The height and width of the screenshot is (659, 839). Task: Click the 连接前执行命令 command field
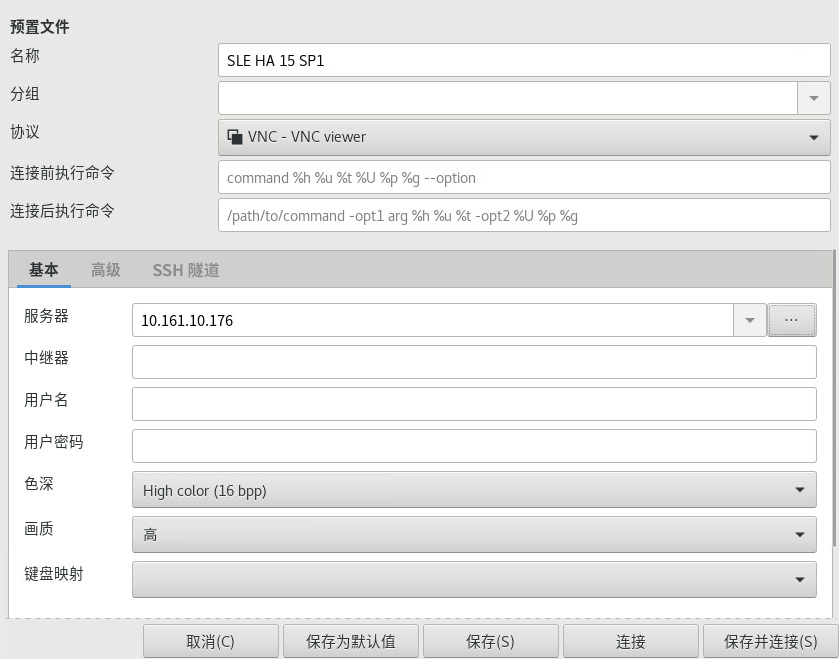pos(523,177)
